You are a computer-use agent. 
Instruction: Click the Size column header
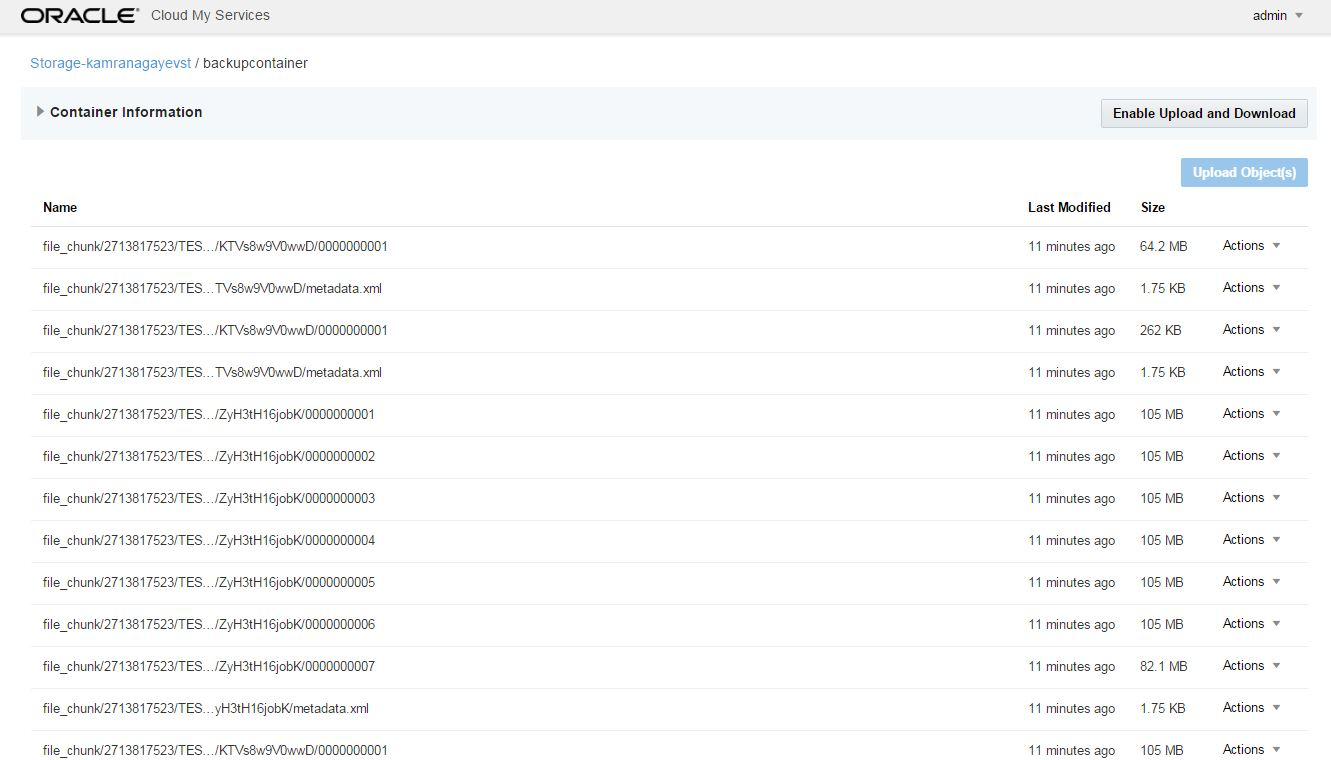(x=1152, y=207)
